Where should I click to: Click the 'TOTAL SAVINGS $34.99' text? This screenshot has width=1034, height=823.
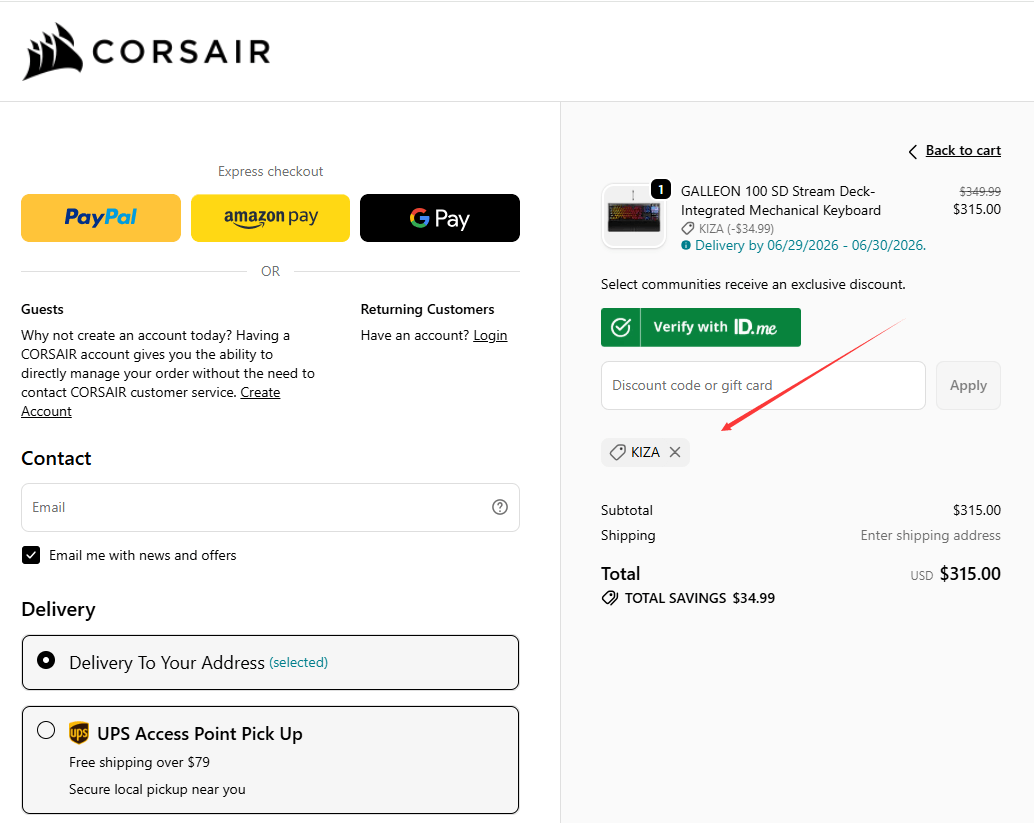[x=700, y=598]
